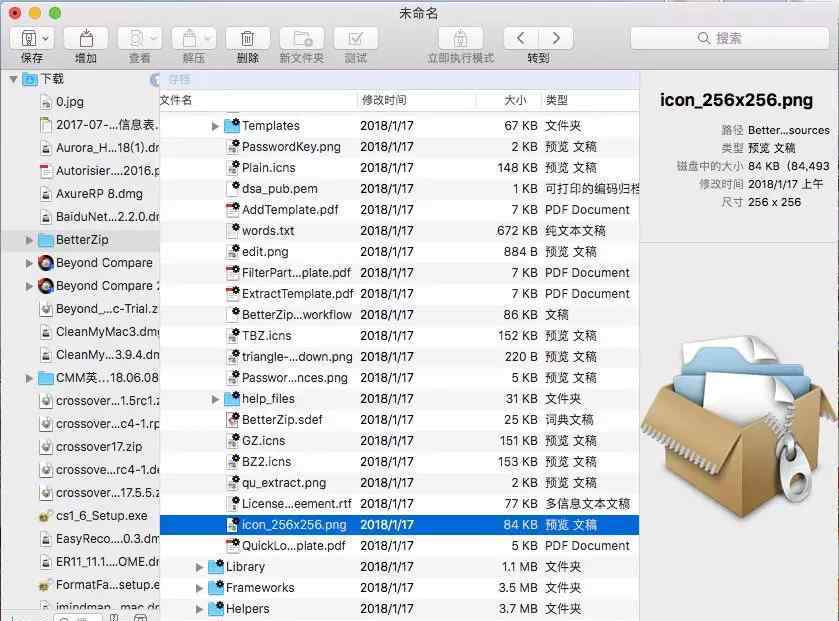The width and height of the screenshot is (839, 621).
Task: Select EasyReco....0.3 in the sidebar
Action: click(108, 539)
